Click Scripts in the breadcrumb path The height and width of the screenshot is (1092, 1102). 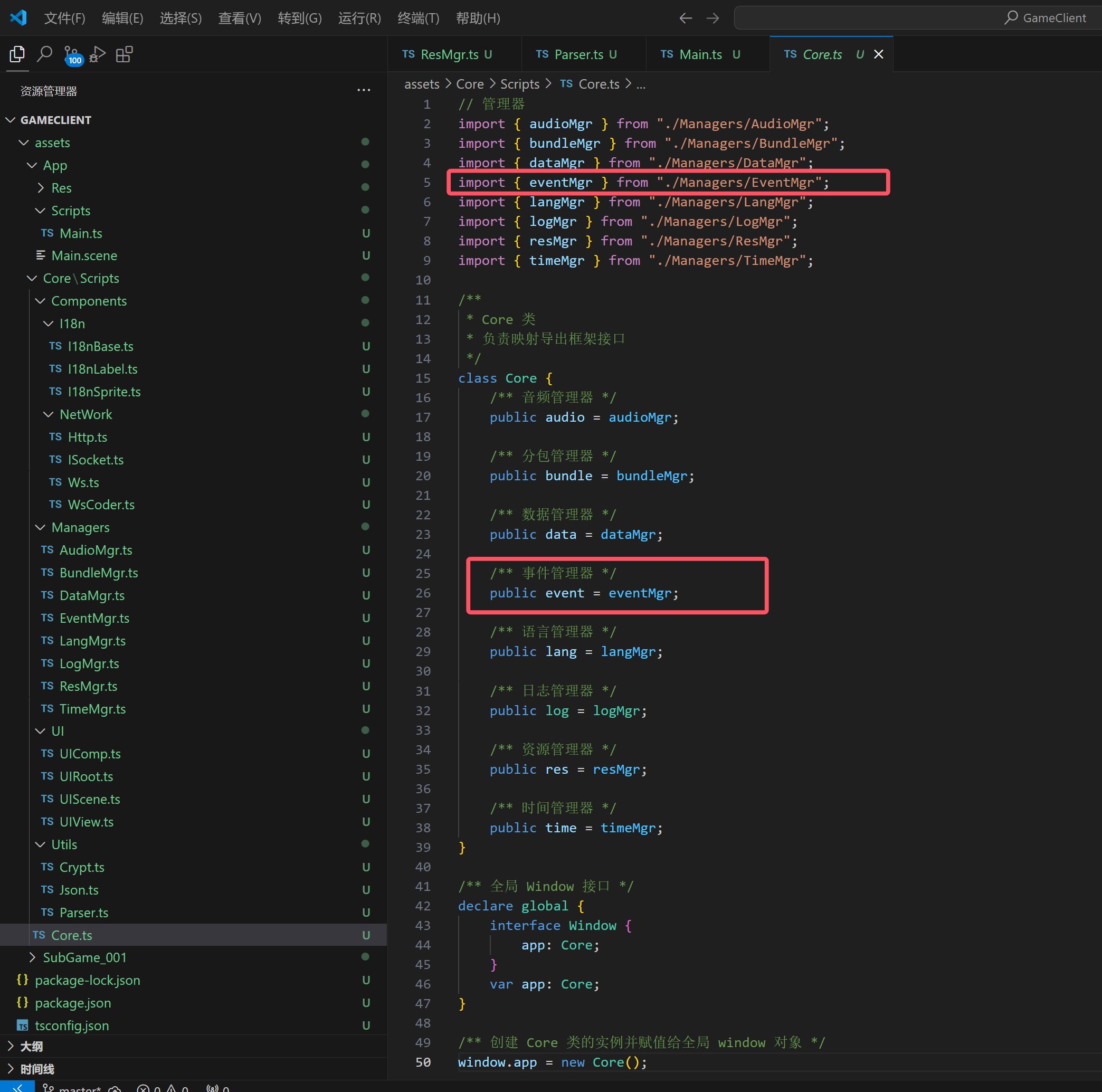[519, 84]
